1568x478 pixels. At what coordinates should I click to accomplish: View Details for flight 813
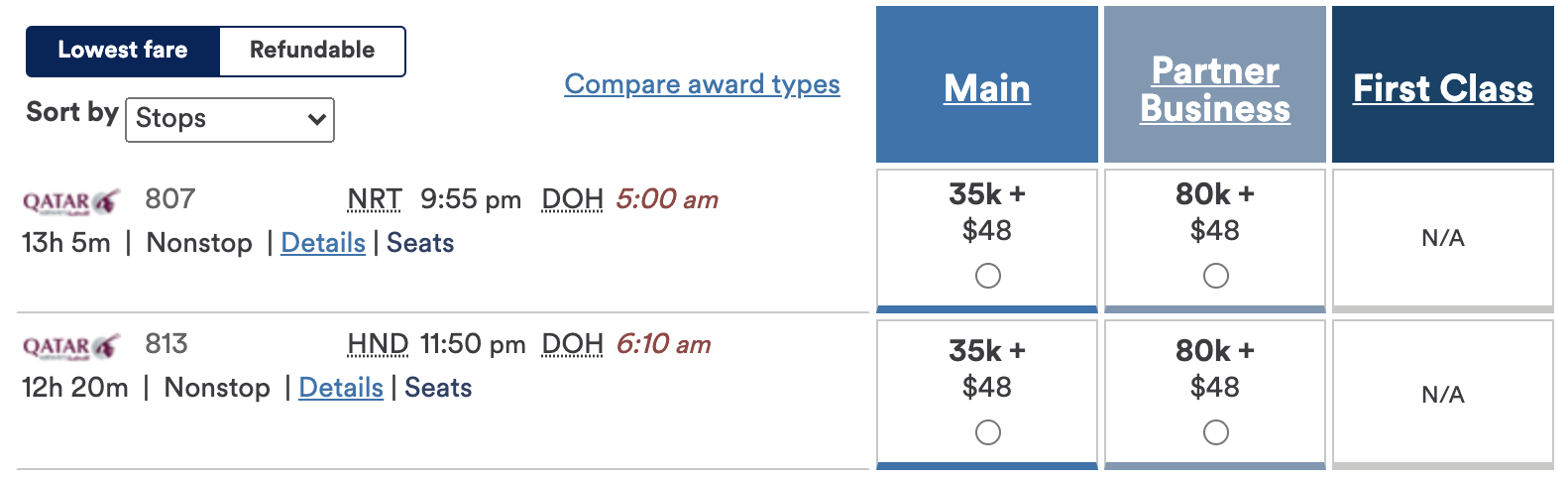(341, 388)
